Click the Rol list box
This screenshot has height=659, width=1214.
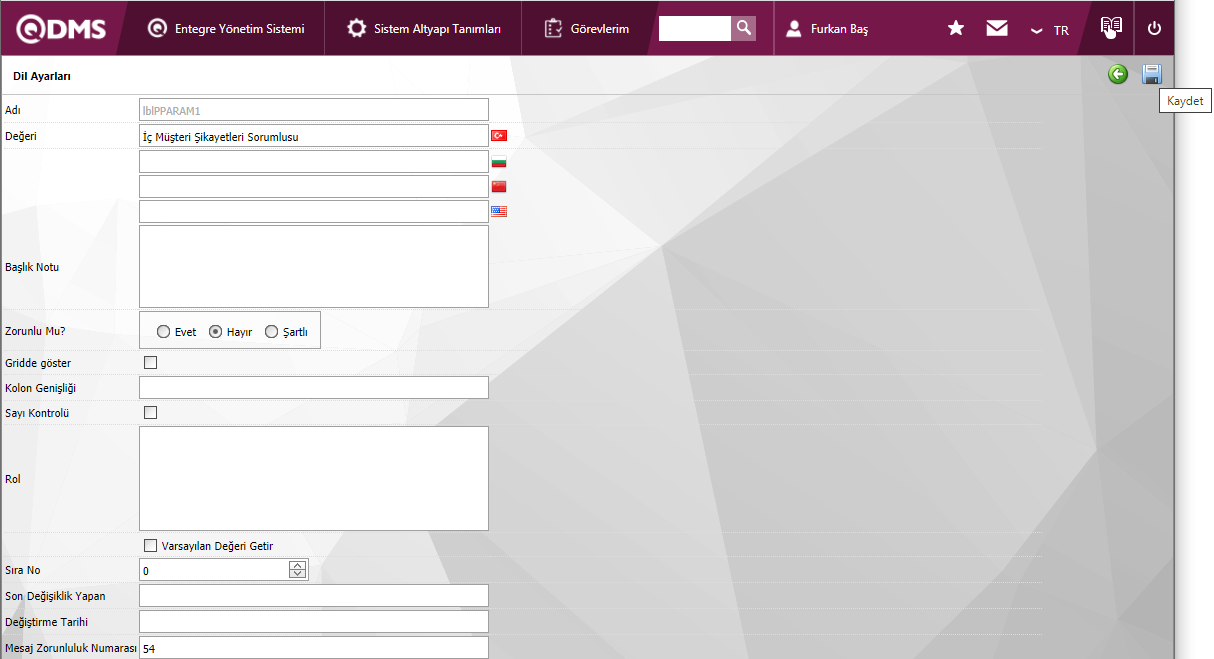tap(314, 478)
